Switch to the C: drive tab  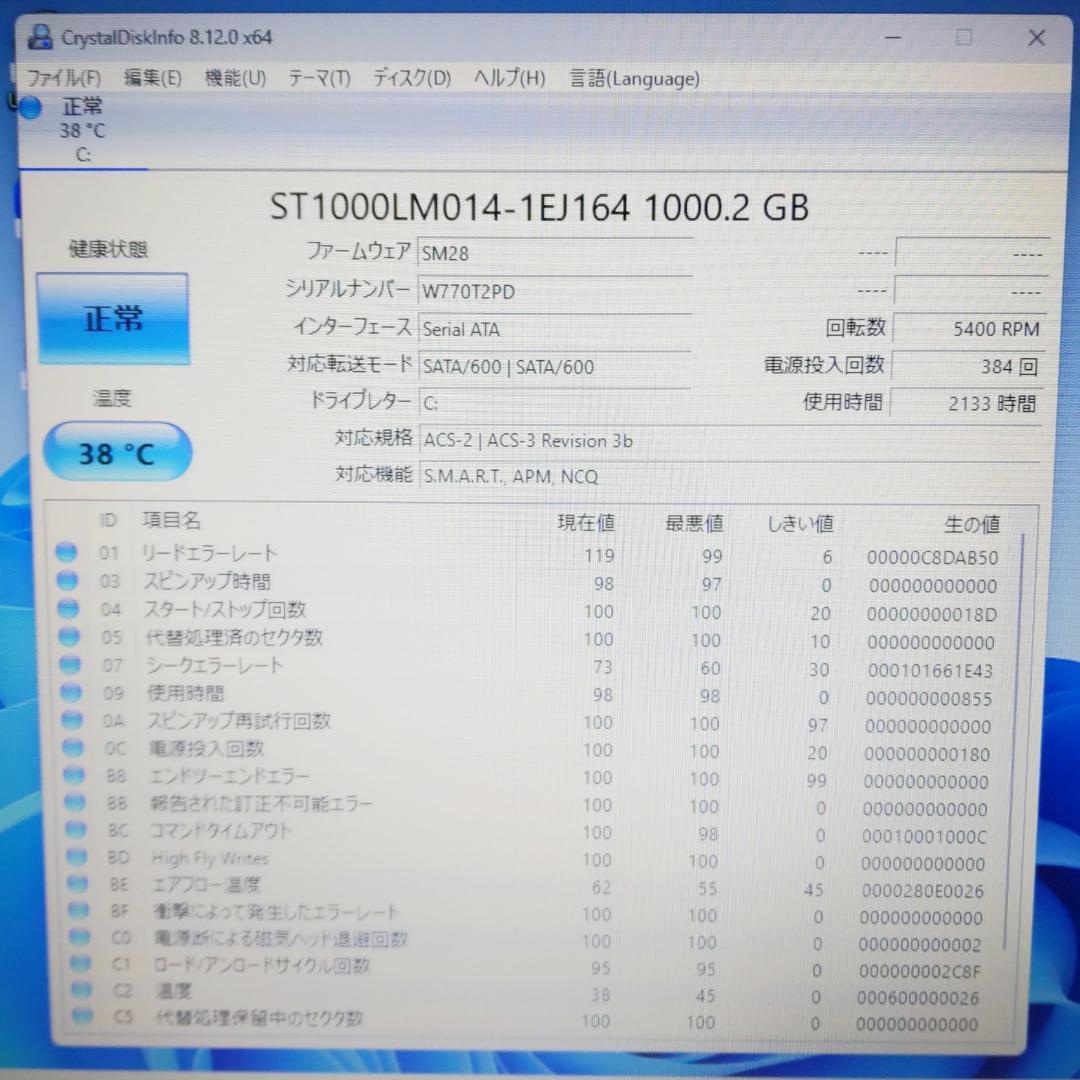[x=84, y=133]
